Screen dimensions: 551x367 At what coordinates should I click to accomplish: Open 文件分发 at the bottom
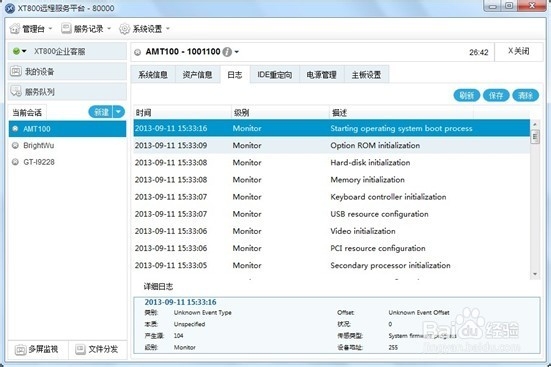pos(97,349)
